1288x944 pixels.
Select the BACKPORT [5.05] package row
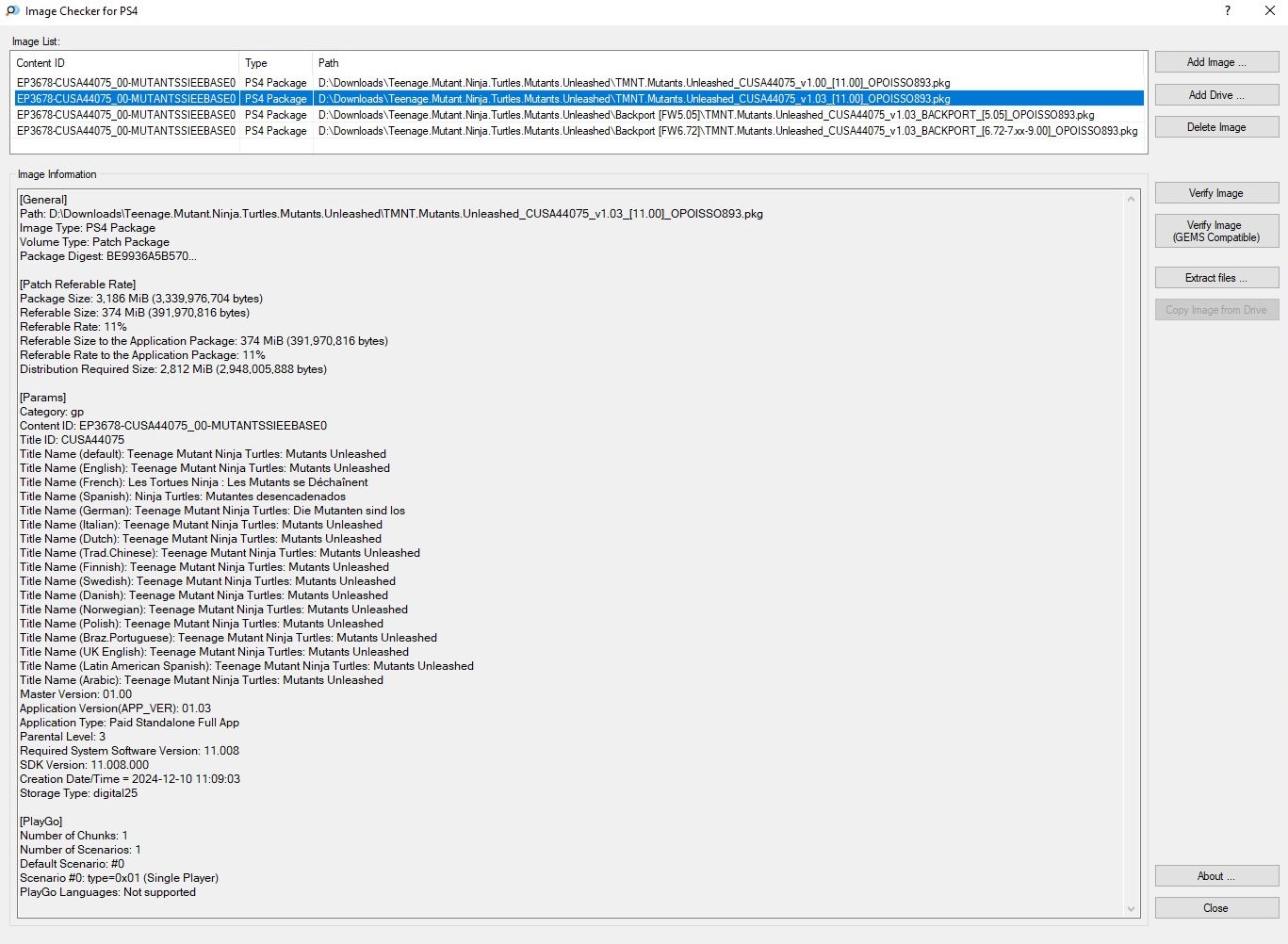[579, 115]
